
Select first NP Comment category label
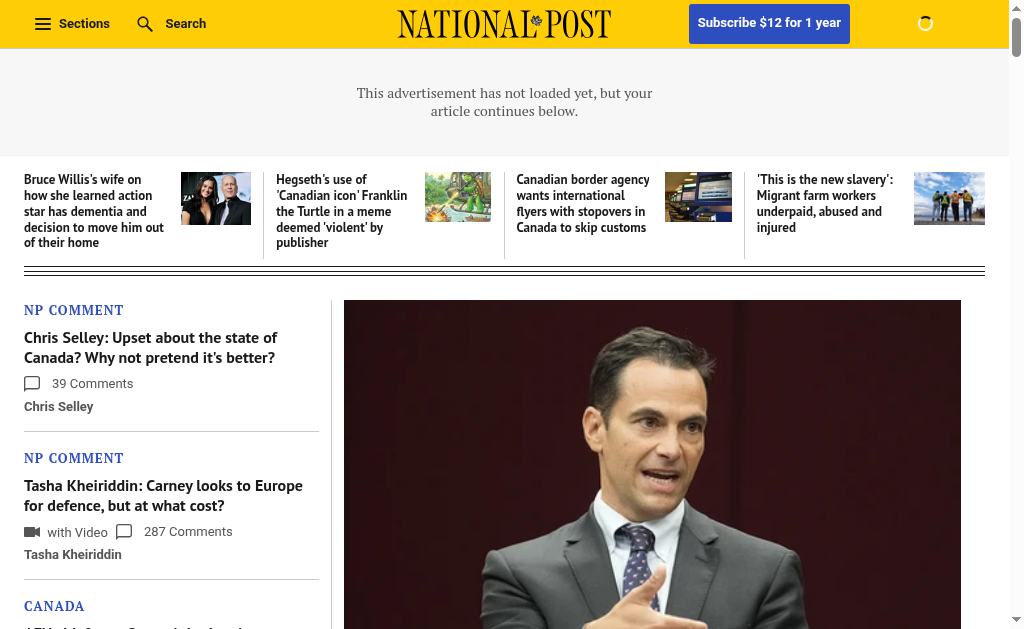point(74,310)
